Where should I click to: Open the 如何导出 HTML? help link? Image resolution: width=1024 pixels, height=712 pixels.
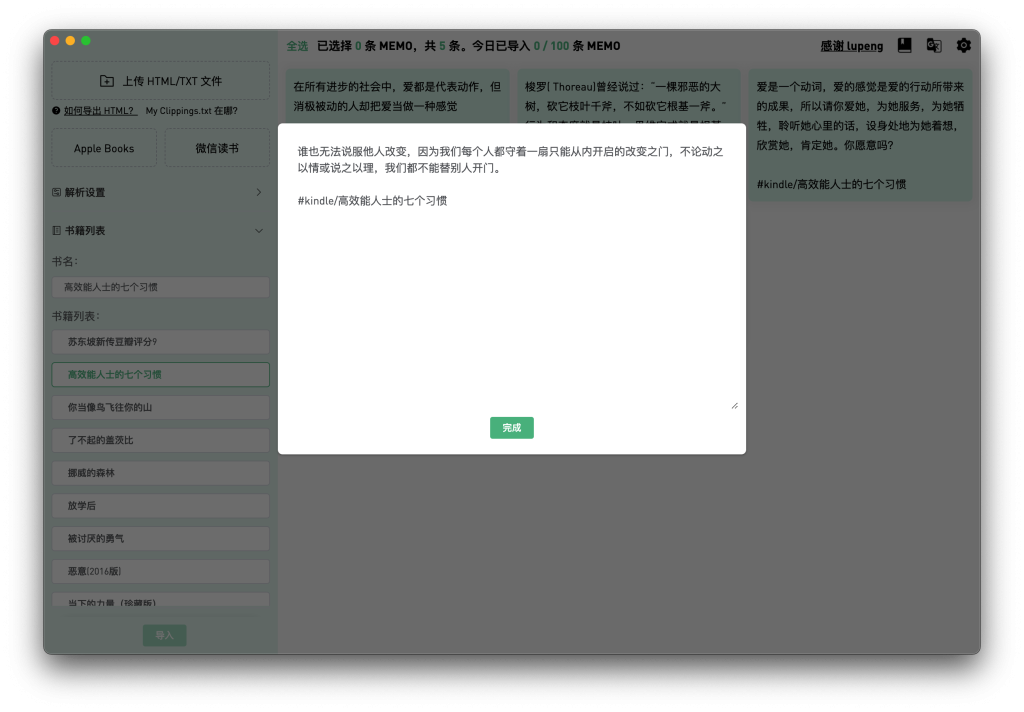click(100, 111)
